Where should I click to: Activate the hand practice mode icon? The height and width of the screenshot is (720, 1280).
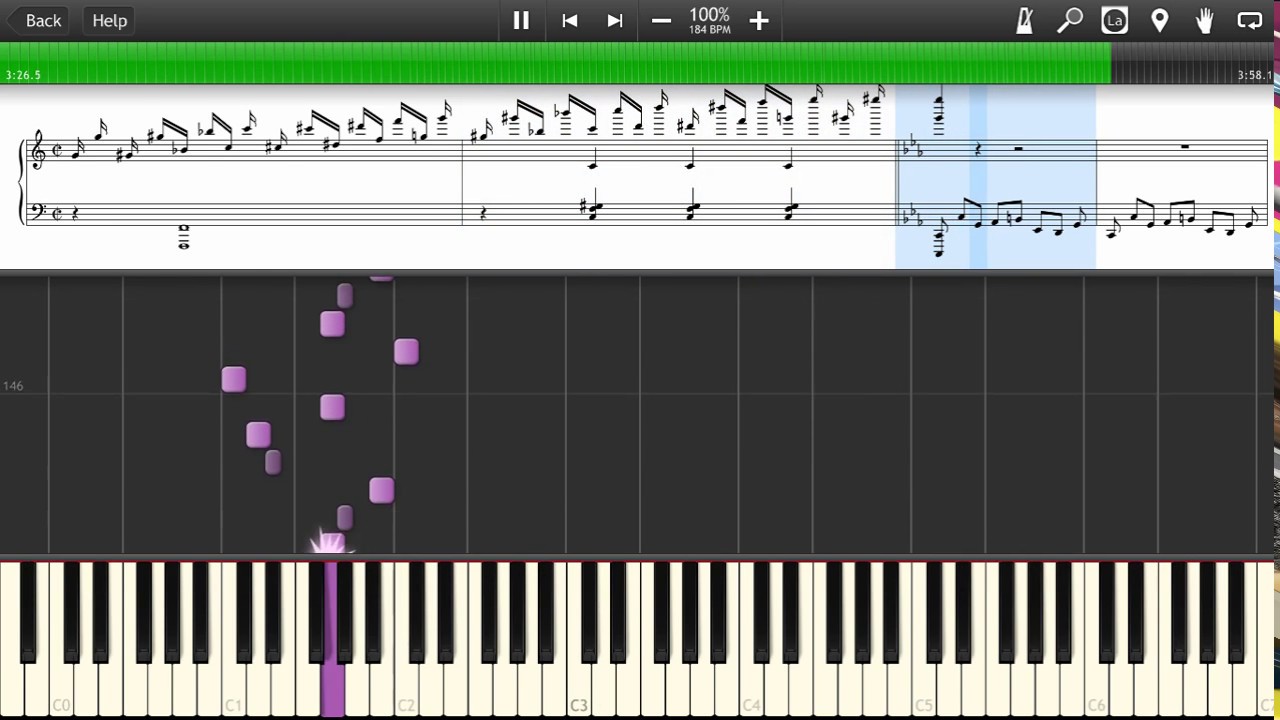coord(1204,20)
